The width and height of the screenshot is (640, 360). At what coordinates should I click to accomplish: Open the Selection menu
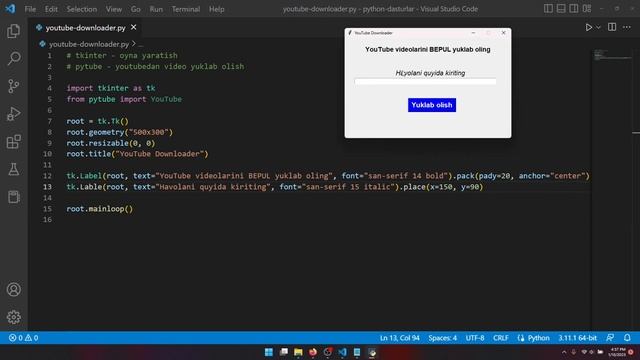click(82, 9)
